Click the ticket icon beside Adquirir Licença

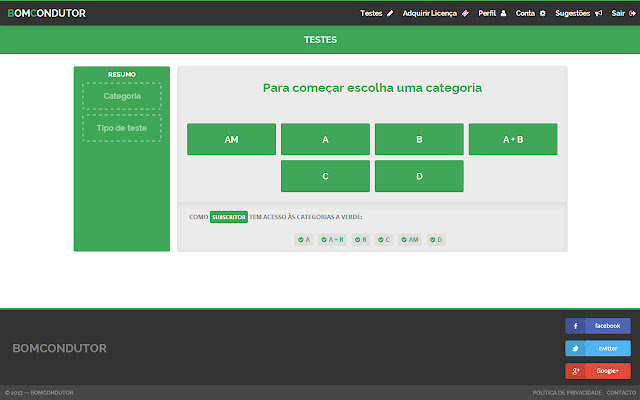tap(465, 14)
